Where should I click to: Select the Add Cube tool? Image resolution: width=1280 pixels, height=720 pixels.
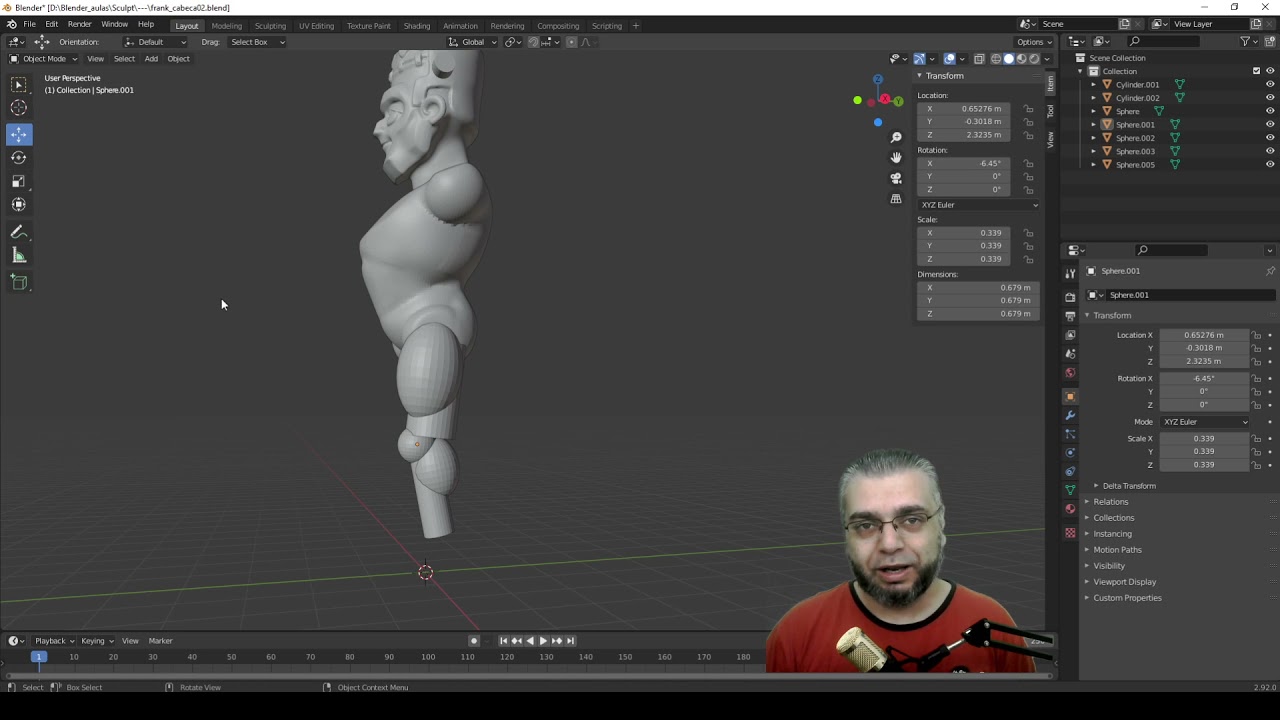(19, 282)
